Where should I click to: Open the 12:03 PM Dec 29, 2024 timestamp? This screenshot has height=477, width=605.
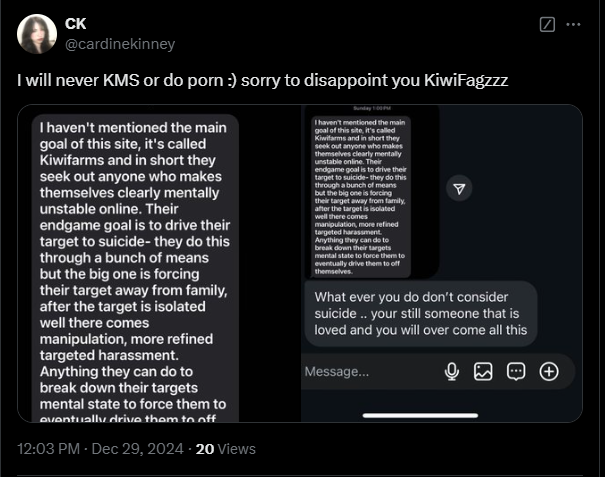(x=100, y=449)
